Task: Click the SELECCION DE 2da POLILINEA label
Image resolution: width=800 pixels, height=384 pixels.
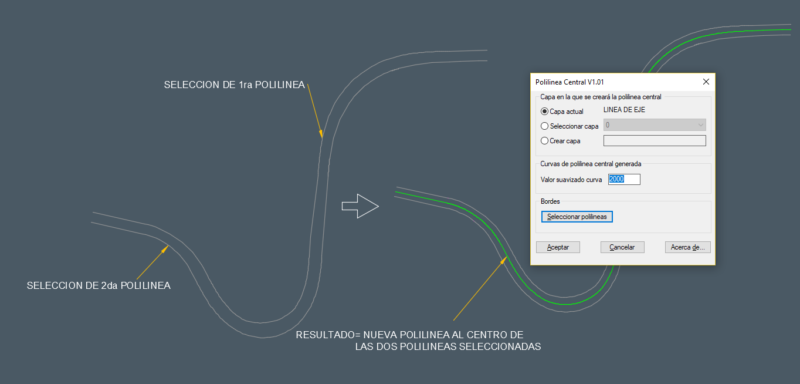Action: click(98, 286)
